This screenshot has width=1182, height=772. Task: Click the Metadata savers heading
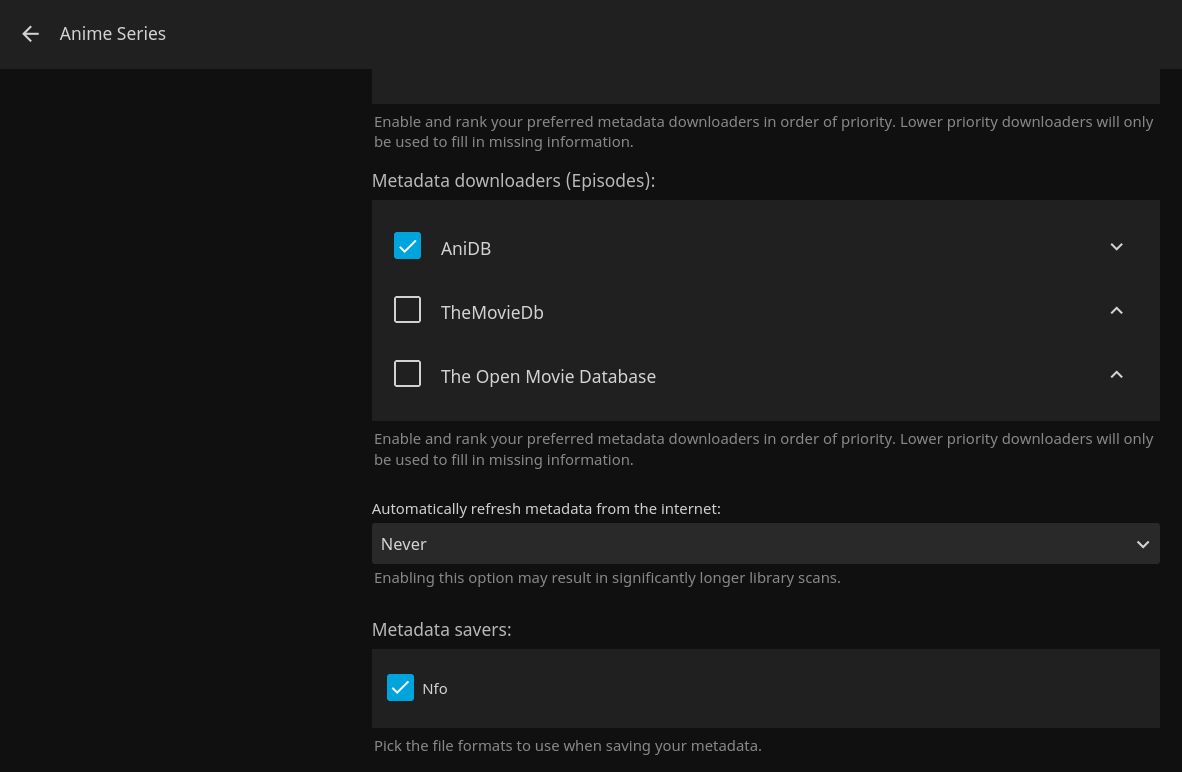(441, 629)
